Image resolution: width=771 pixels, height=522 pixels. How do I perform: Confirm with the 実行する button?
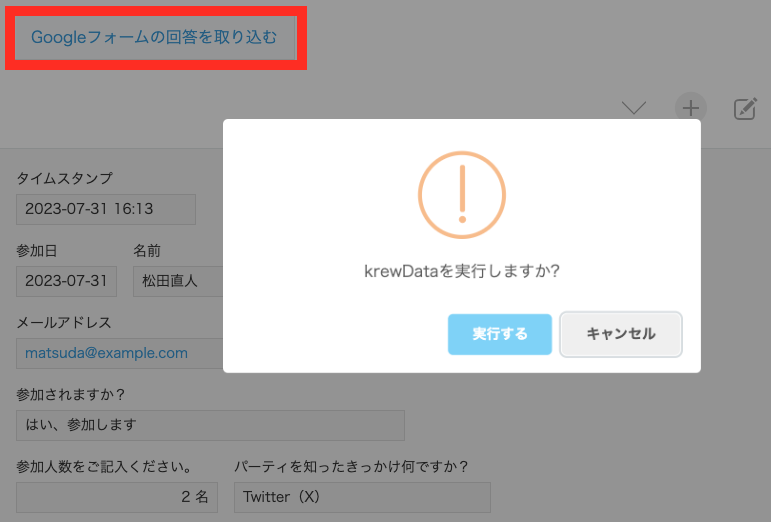tap(500, 334)
